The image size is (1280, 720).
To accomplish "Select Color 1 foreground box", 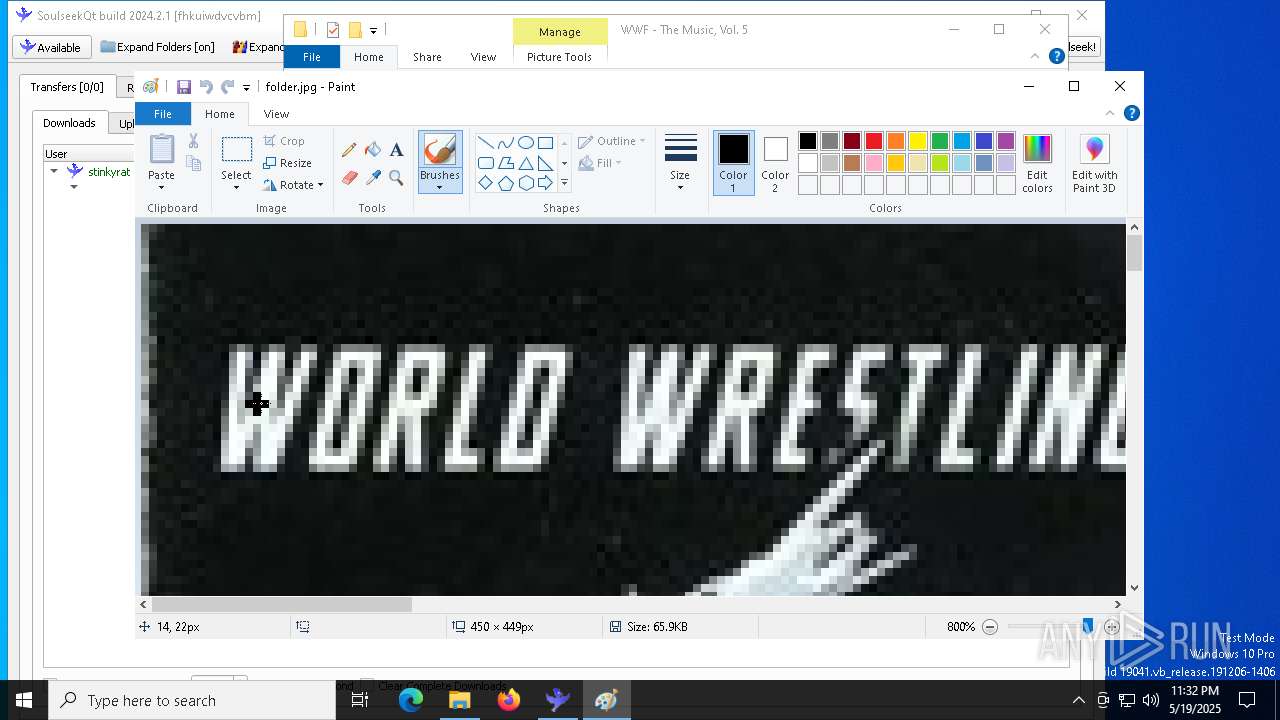I will [733, 163].
